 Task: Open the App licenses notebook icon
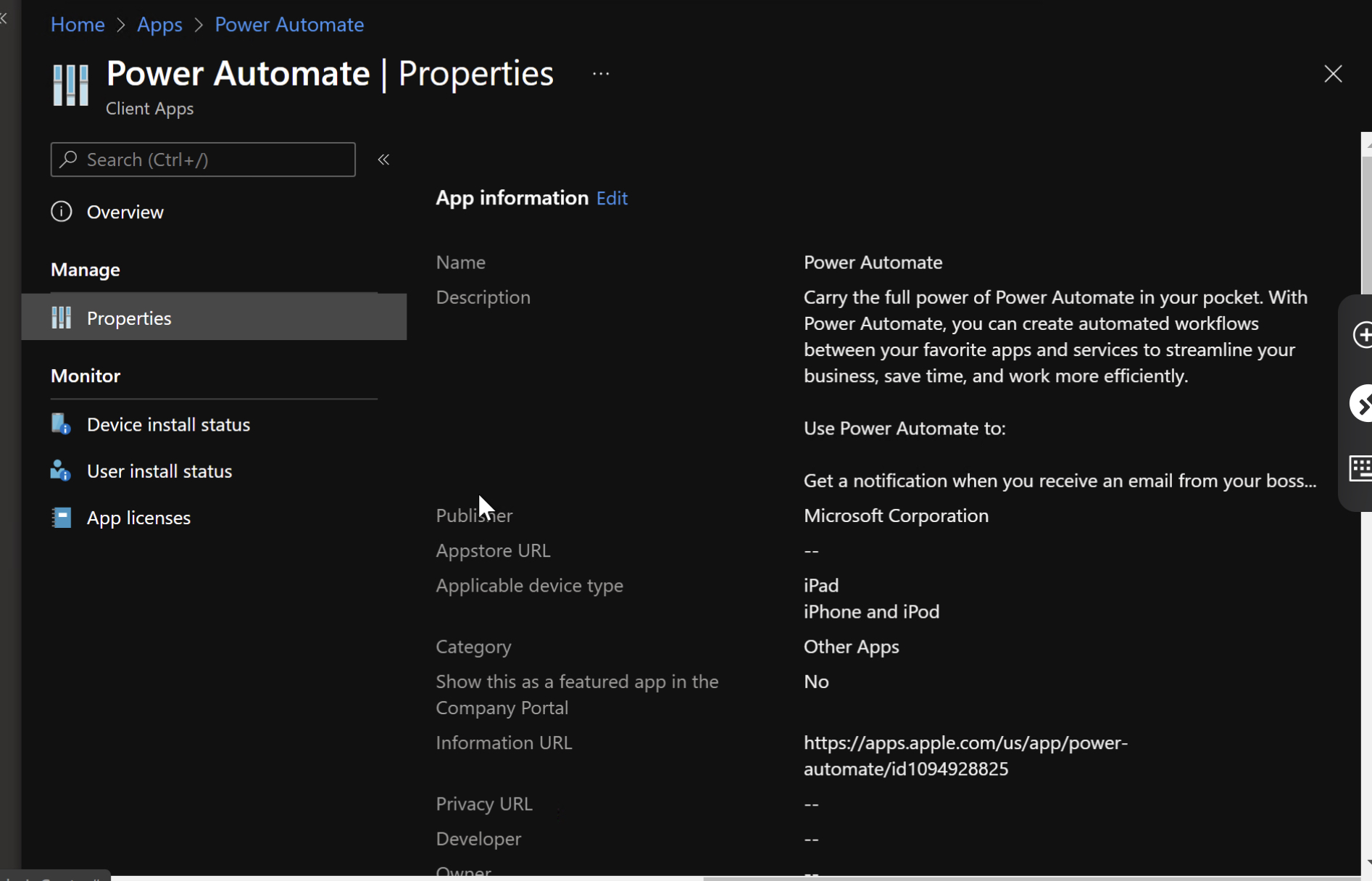pos(61,517)
